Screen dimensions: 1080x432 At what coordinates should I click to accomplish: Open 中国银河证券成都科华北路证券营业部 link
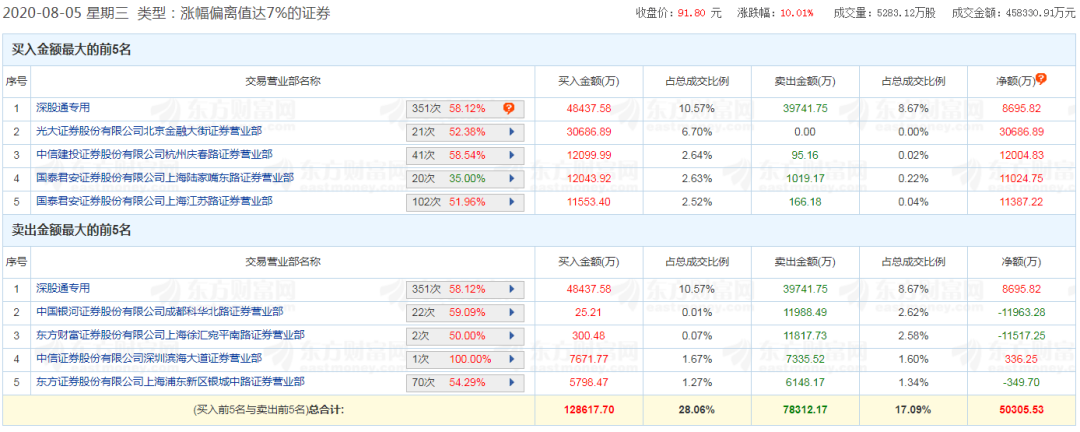[159, 311]
